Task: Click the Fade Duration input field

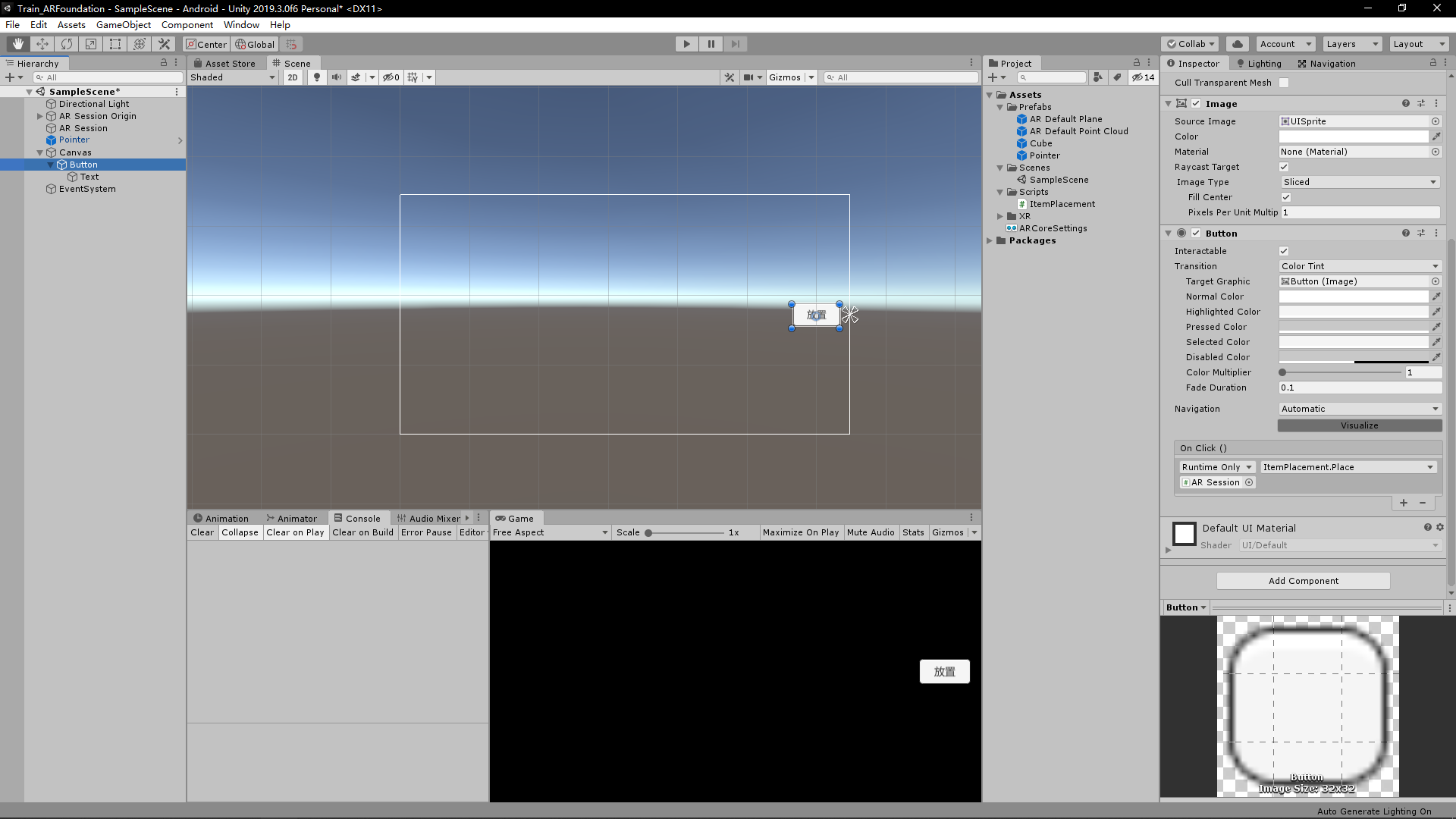Action: coord(1360,388)
